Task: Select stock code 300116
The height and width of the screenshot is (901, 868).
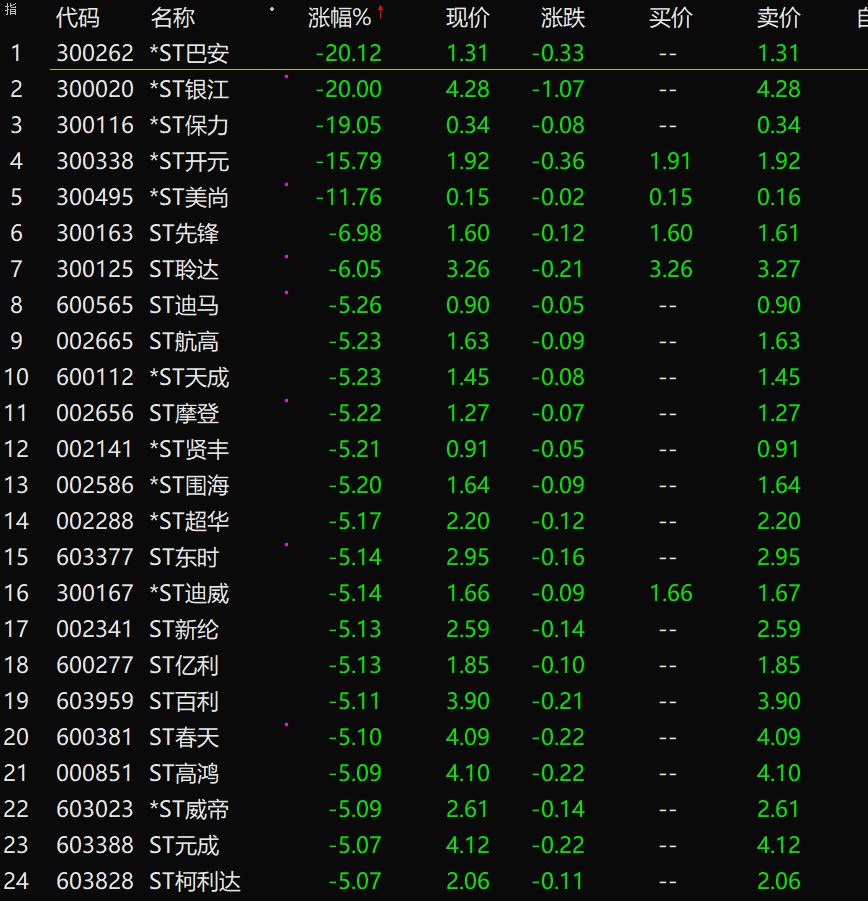Action: click(x=95, y=125)
